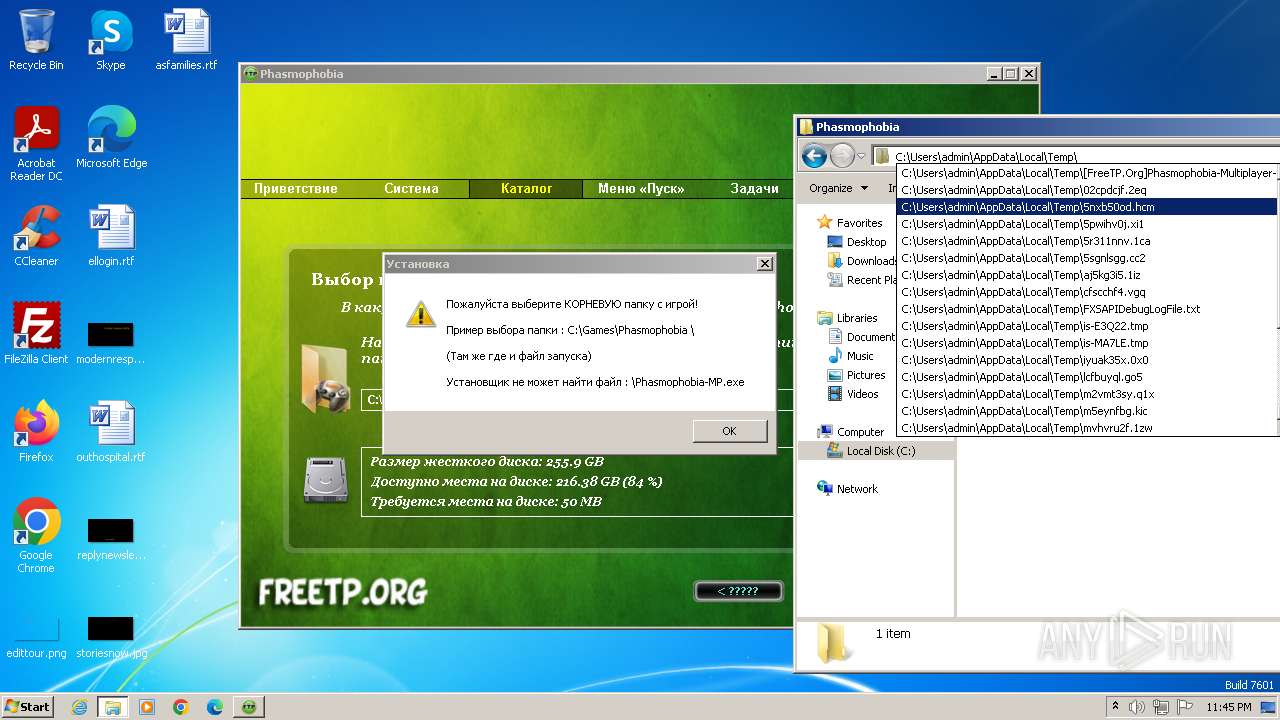Launch Google Chrome desktop shortcut

tap(36, 536)
